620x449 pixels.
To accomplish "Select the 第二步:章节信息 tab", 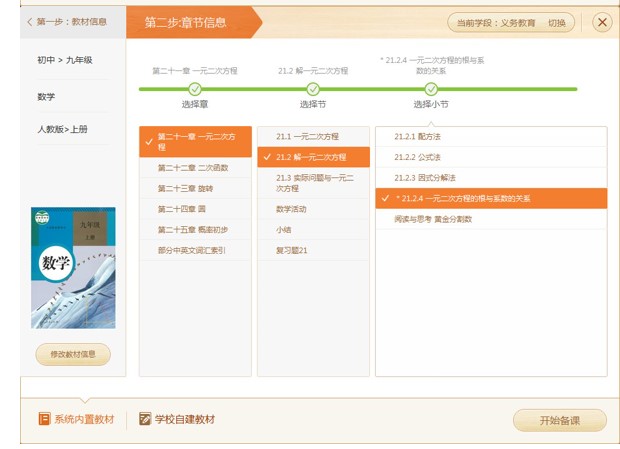I will 194,22.
